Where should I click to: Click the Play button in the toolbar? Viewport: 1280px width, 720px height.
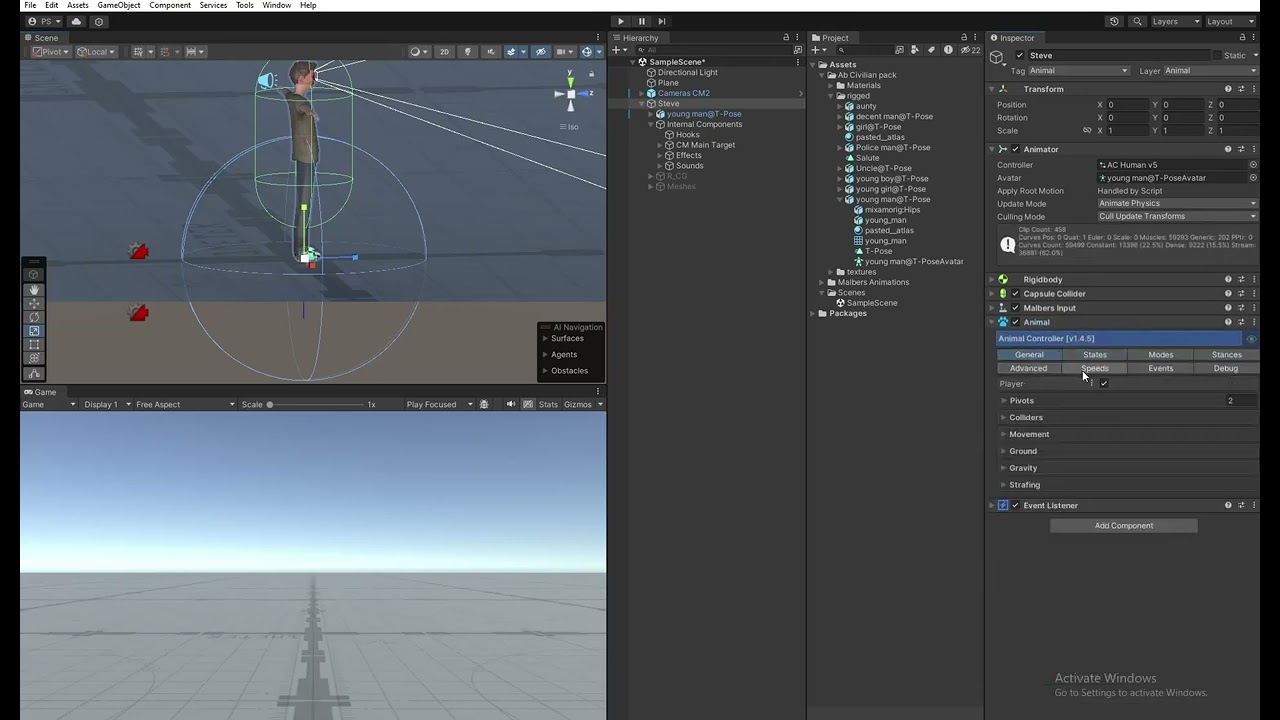click(x=620, y=21)
